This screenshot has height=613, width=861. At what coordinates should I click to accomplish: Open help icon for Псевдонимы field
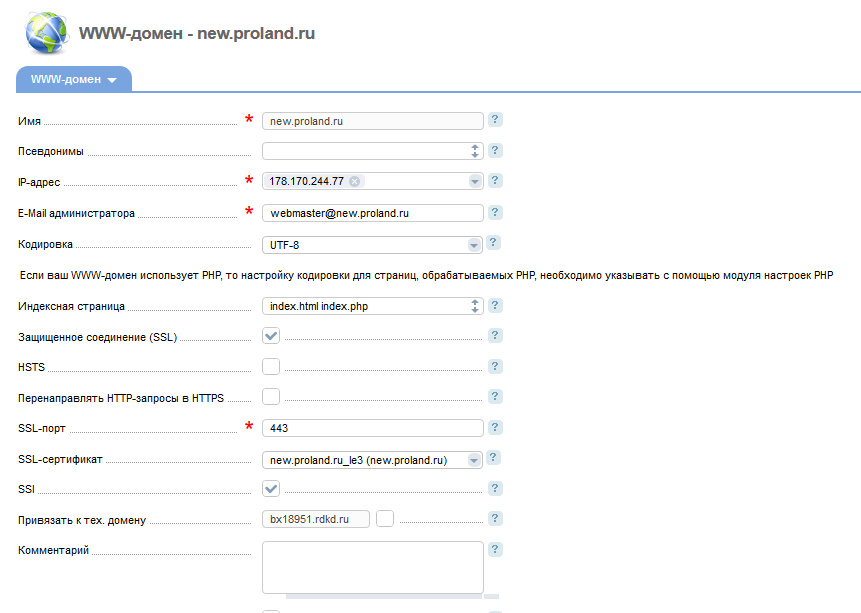pos(495,151)
